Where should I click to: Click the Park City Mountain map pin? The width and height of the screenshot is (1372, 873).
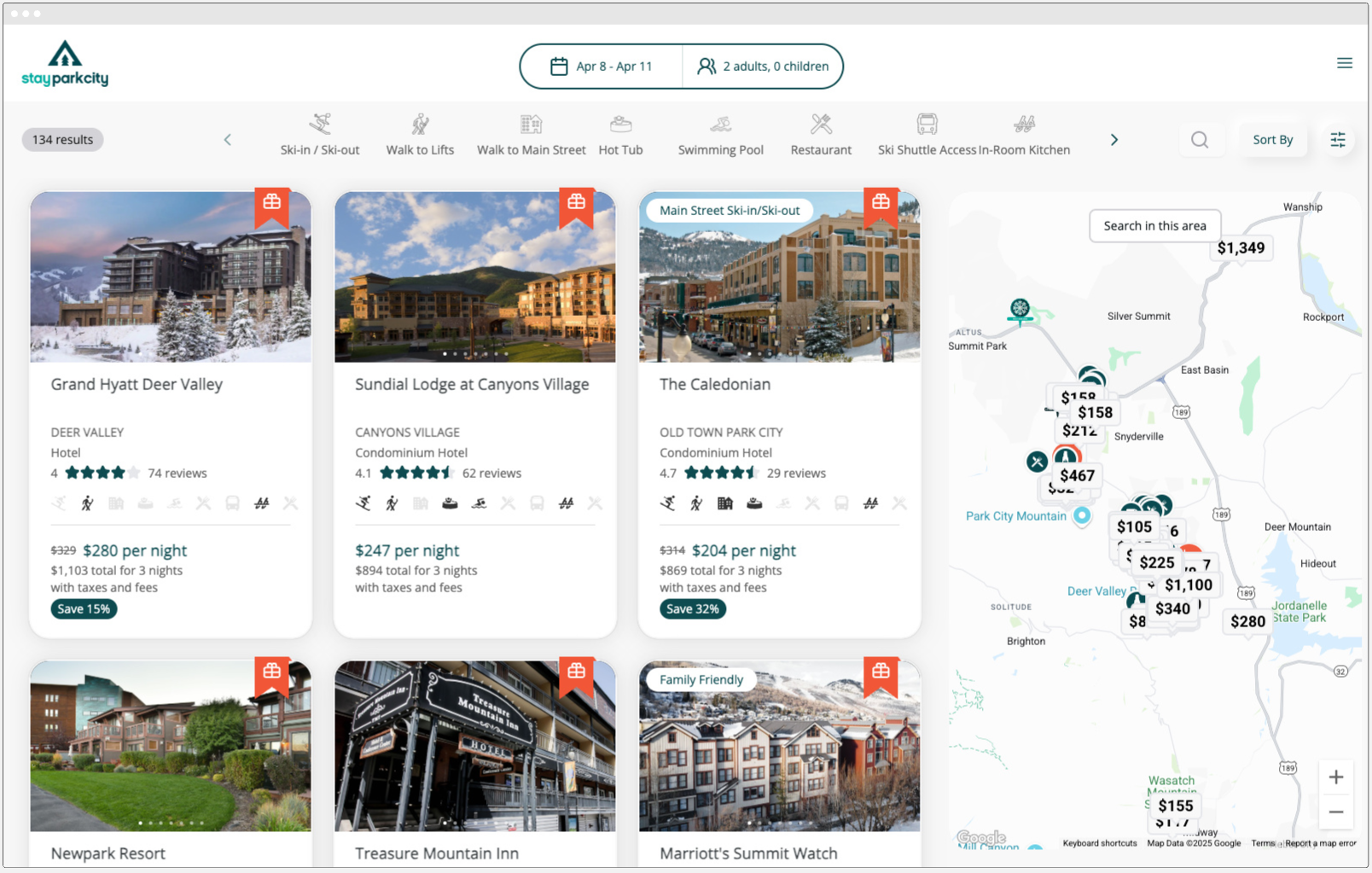[x=1082, y=515]
